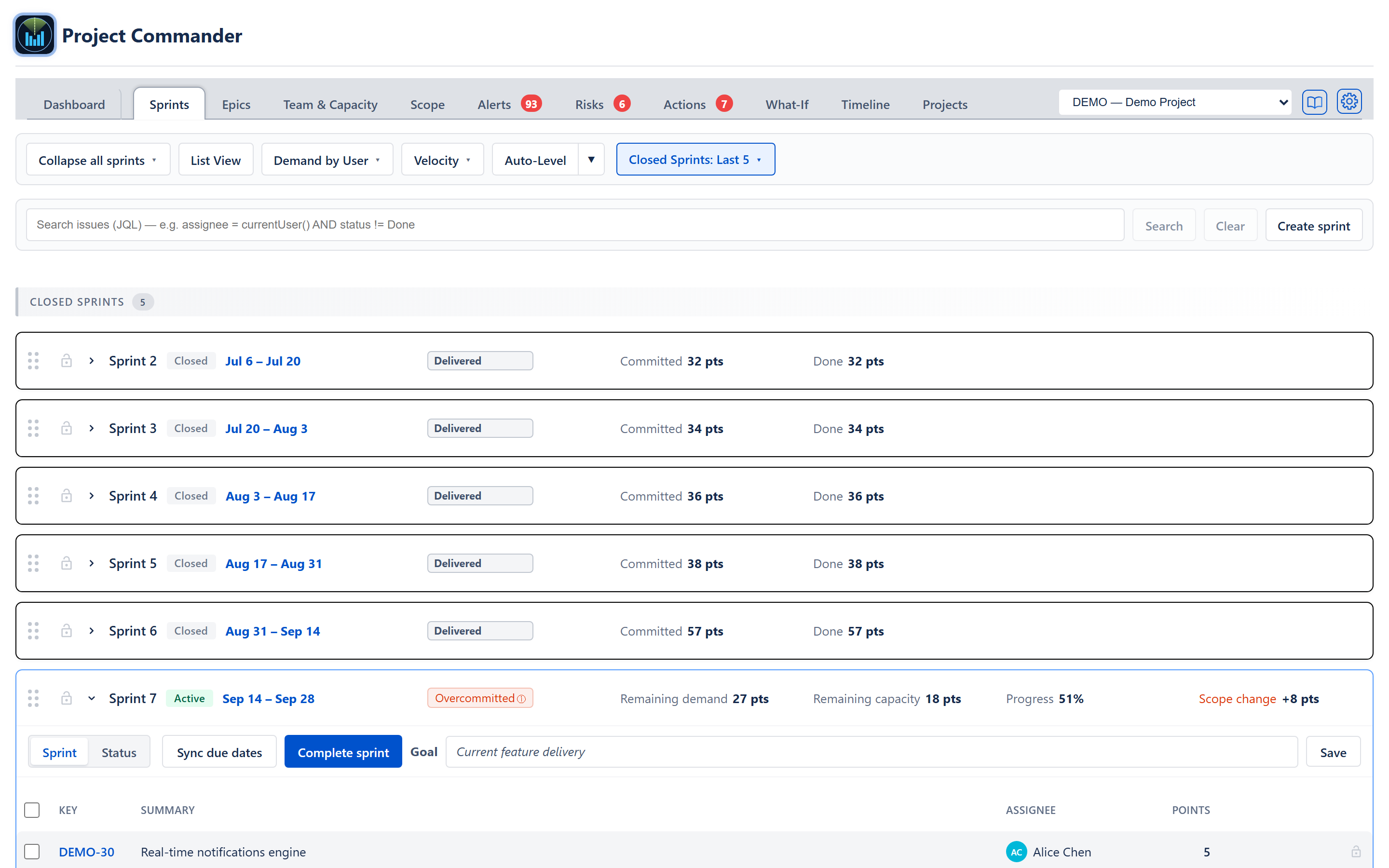Open Collapse all sprints dropdown
1389x868 pixels.
98,160
